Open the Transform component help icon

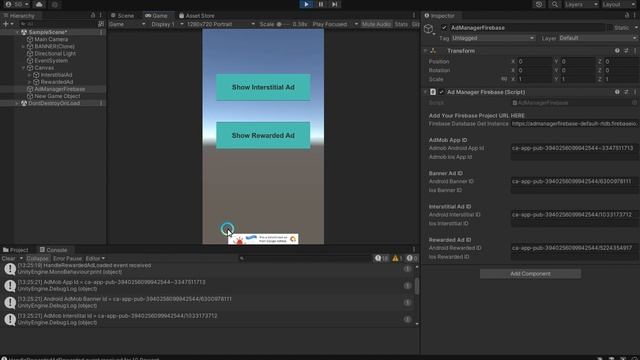pos(617,51)
